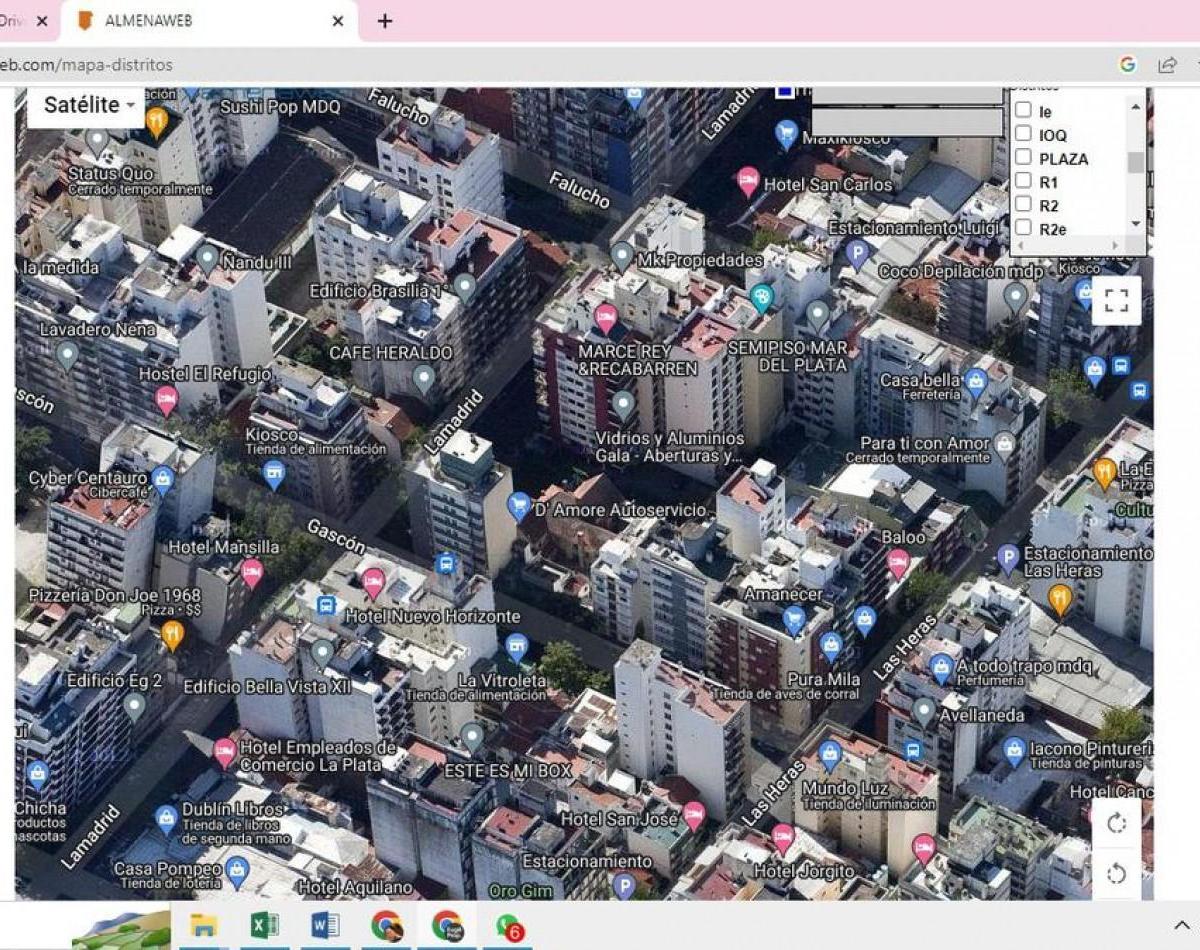Click the district list scroll up arrow
The image size is (1200, 950).
click(x=1135, y=106)
